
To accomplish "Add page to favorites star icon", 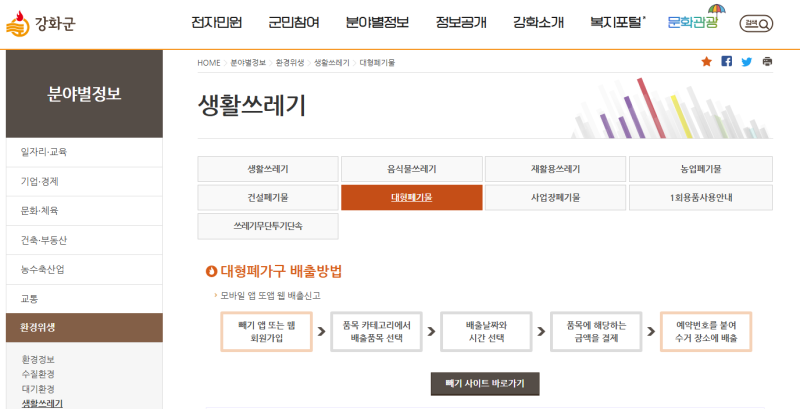I will point(707,62).
